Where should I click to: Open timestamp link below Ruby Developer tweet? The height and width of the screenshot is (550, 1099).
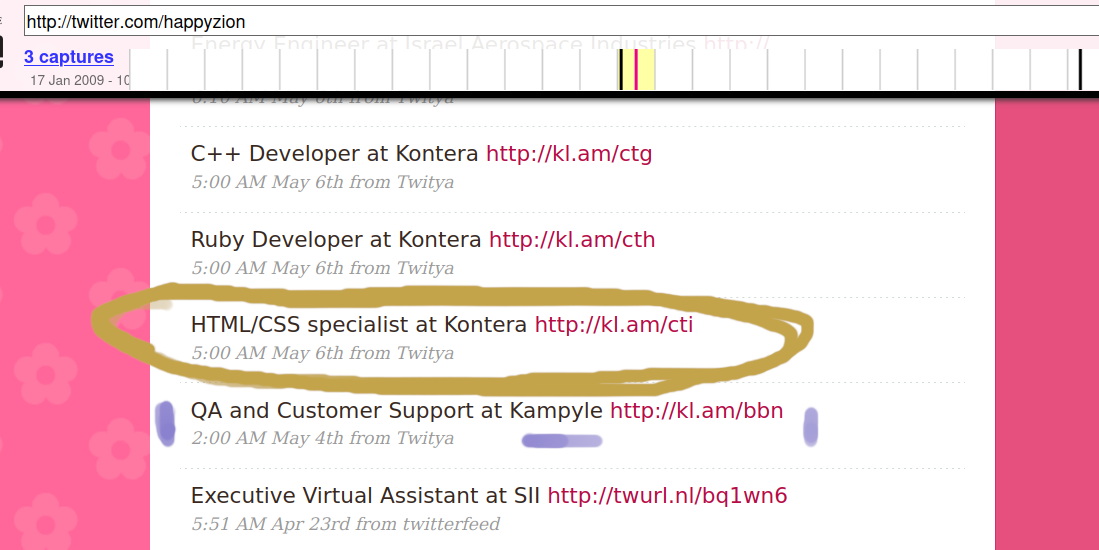[x=268, y=268]
